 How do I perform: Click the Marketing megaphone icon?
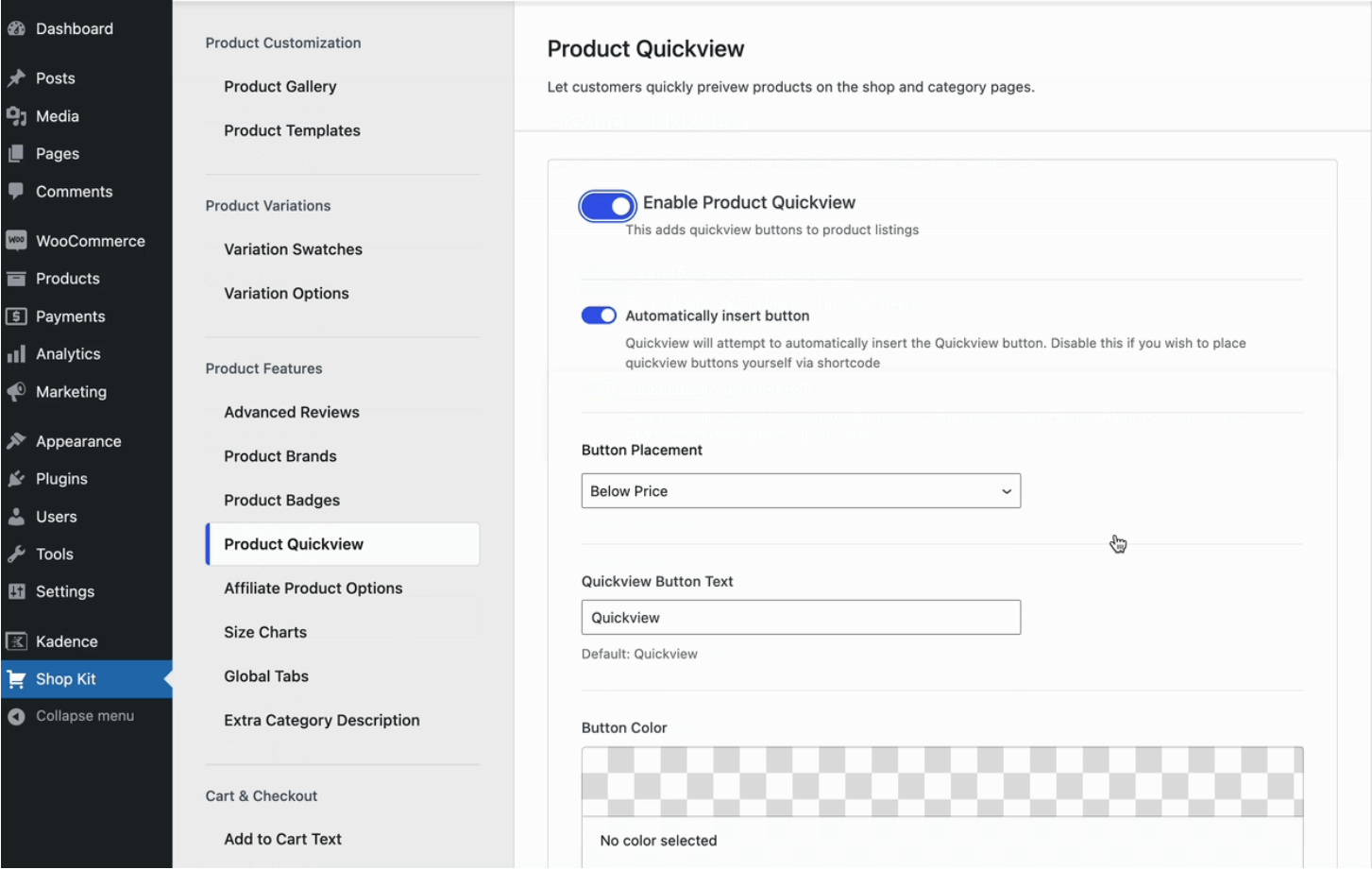16,392
